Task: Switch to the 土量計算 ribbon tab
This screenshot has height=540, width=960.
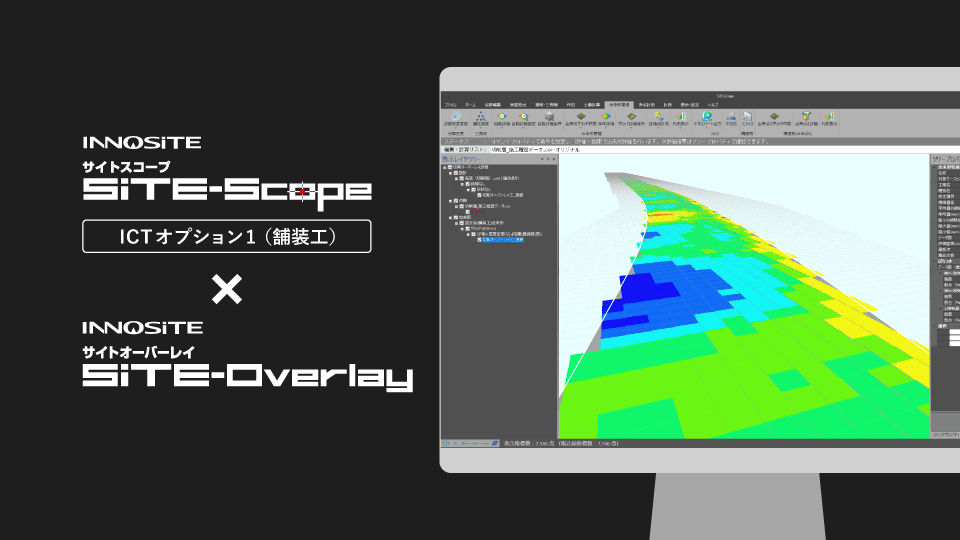Action: [x=591, y=104]
